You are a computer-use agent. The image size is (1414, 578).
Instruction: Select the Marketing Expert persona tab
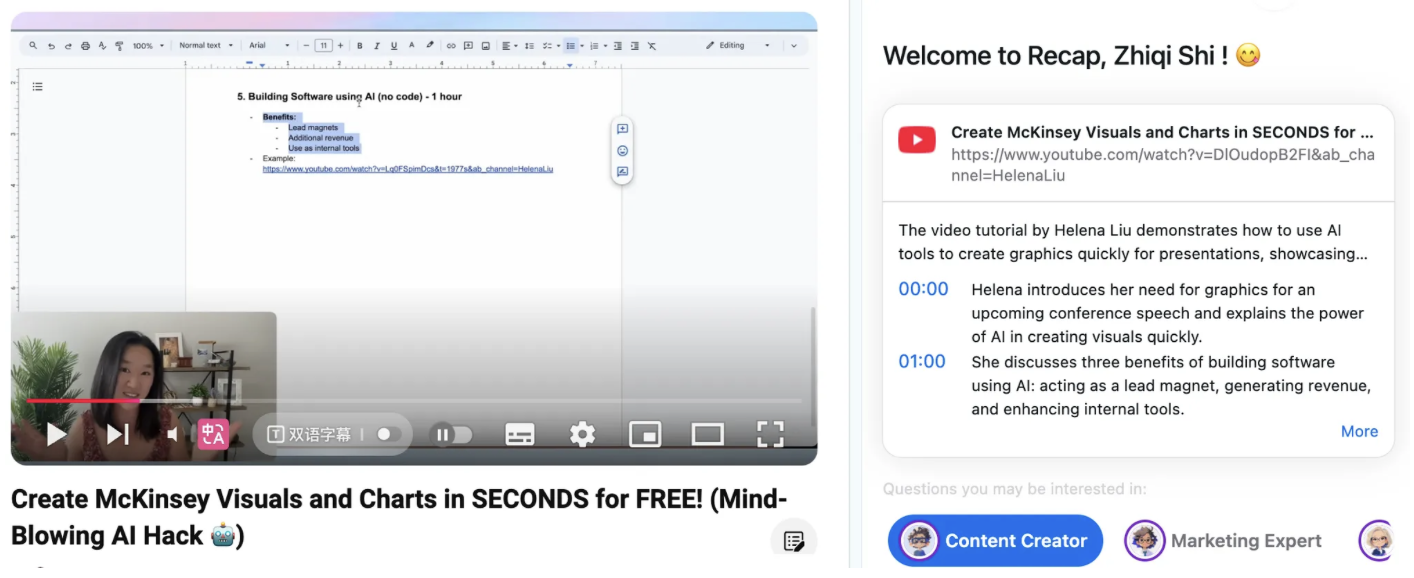point(1224,541)
